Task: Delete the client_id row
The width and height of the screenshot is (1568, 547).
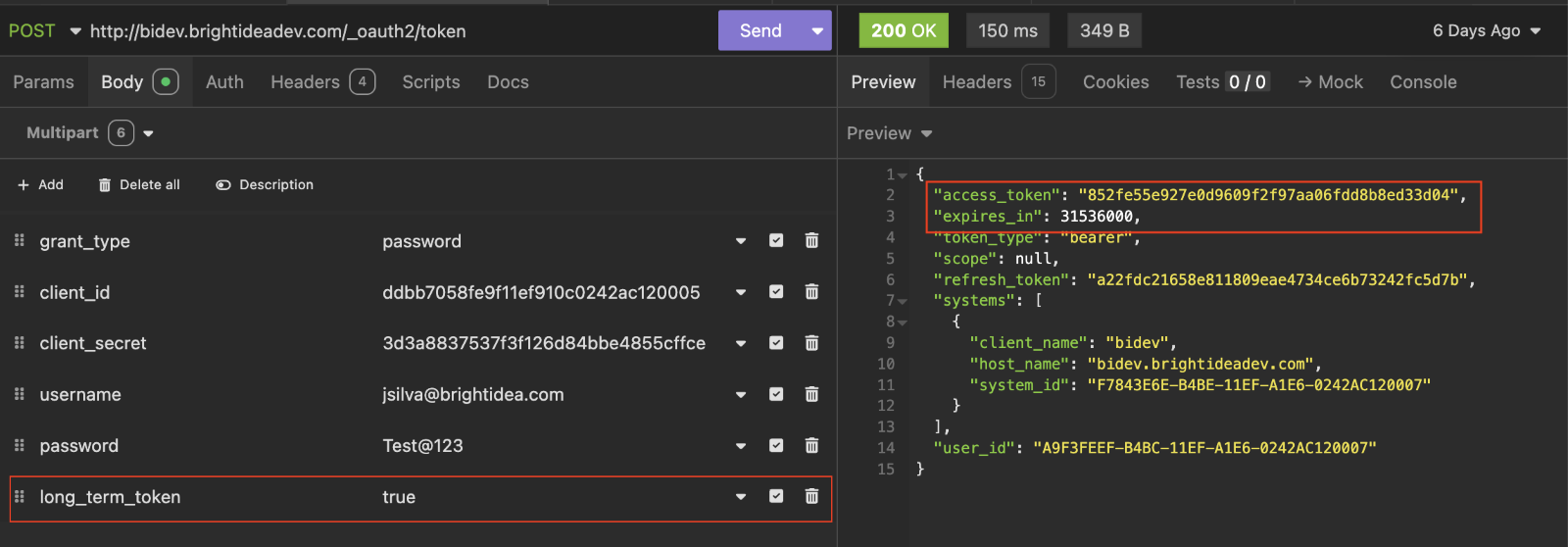Action: point(811,291)
